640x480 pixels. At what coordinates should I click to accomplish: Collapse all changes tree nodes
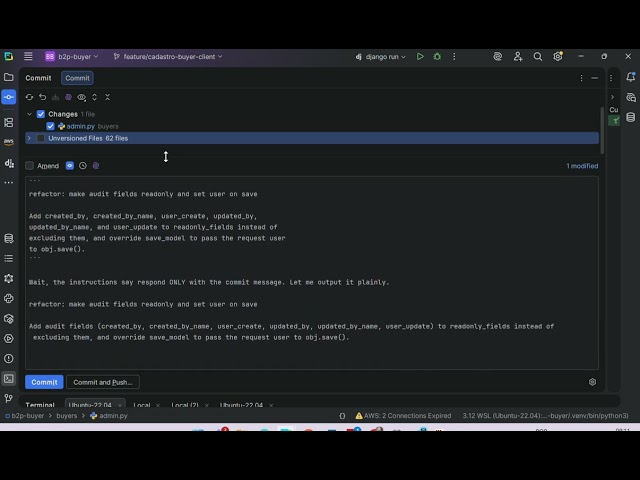[107, 97]
